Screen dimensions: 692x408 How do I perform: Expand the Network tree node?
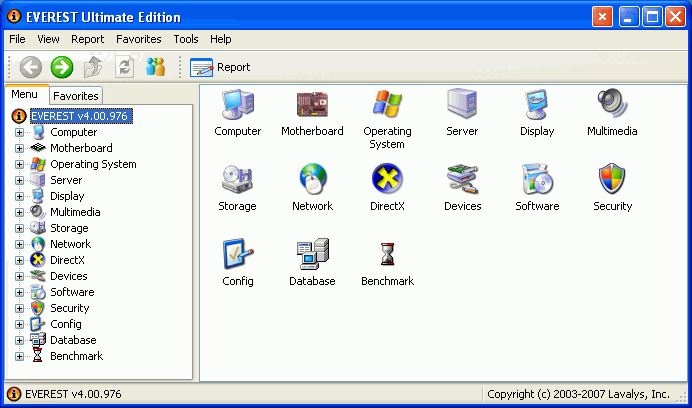tap(19, 244)
